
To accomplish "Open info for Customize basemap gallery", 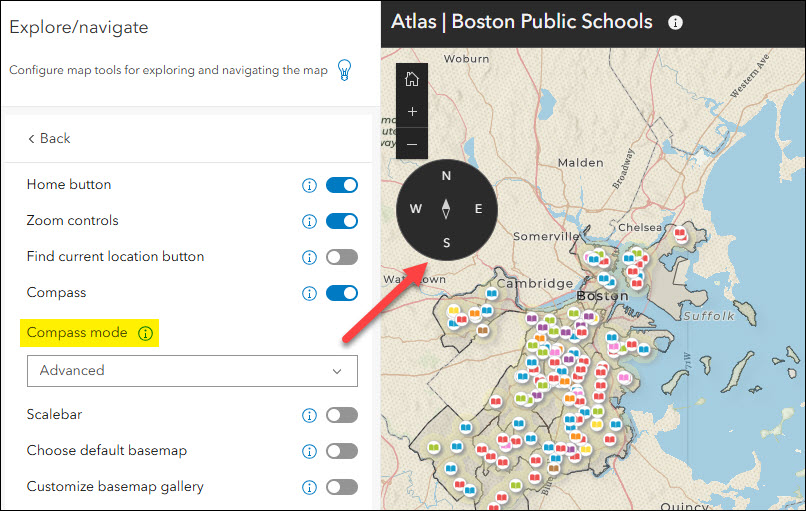I will (x=309, y=487).
